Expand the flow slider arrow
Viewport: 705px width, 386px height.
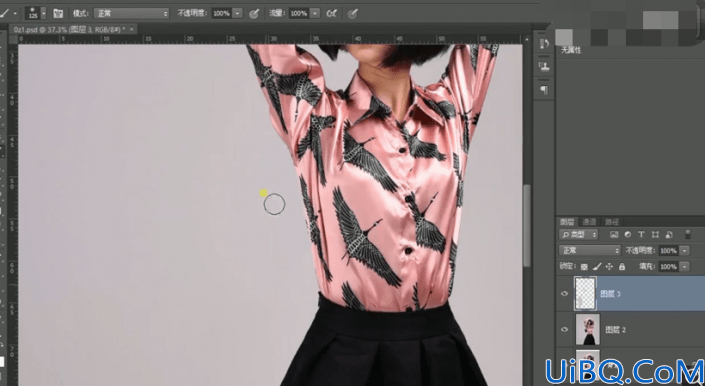(315, 13)
